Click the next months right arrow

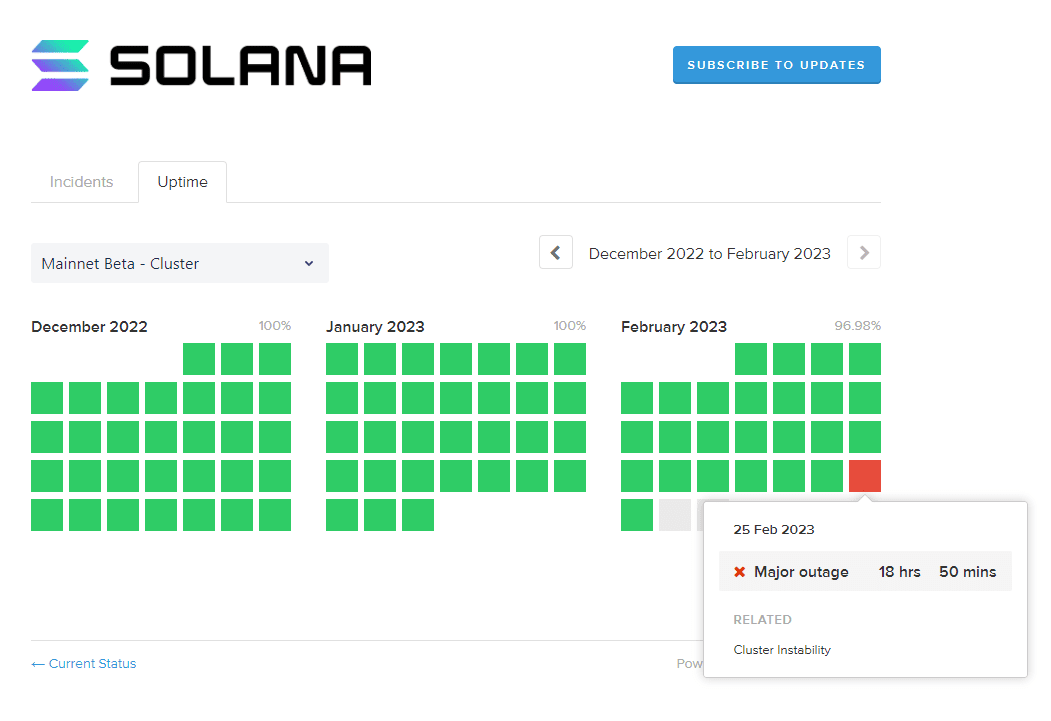(x=864, y=253)
